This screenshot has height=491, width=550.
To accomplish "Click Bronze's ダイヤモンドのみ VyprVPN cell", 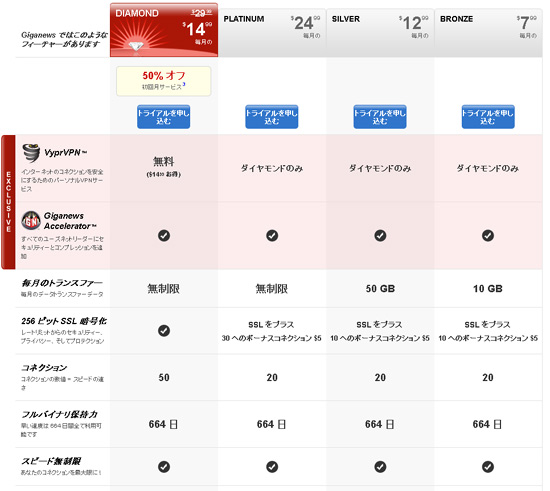I will 488,168.
